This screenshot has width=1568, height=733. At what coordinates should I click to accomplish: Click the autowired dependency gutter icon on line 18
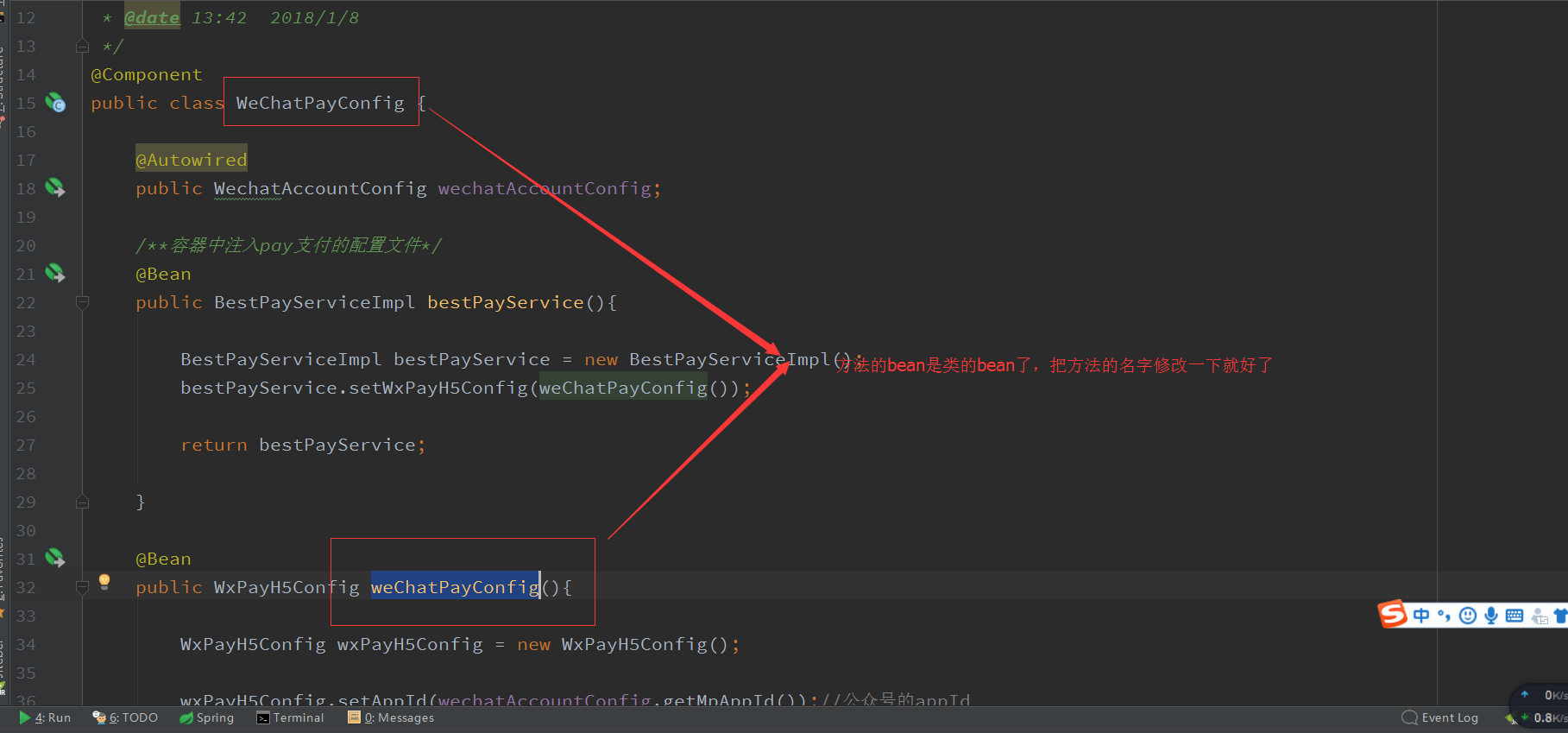(55, 187)
